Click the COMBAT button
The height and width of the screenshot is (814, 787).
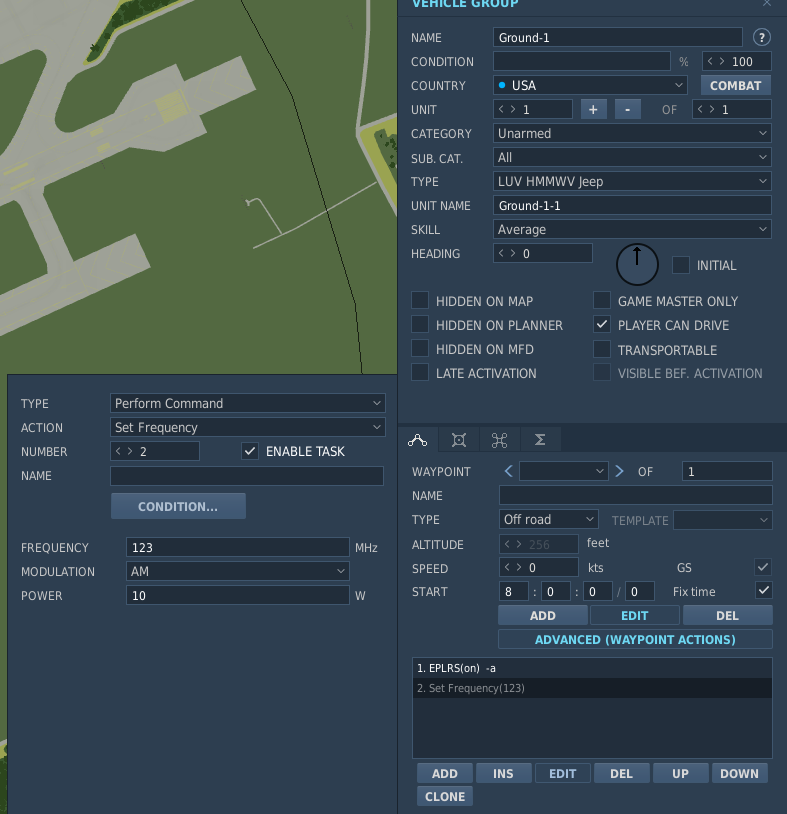coord(736,85)
